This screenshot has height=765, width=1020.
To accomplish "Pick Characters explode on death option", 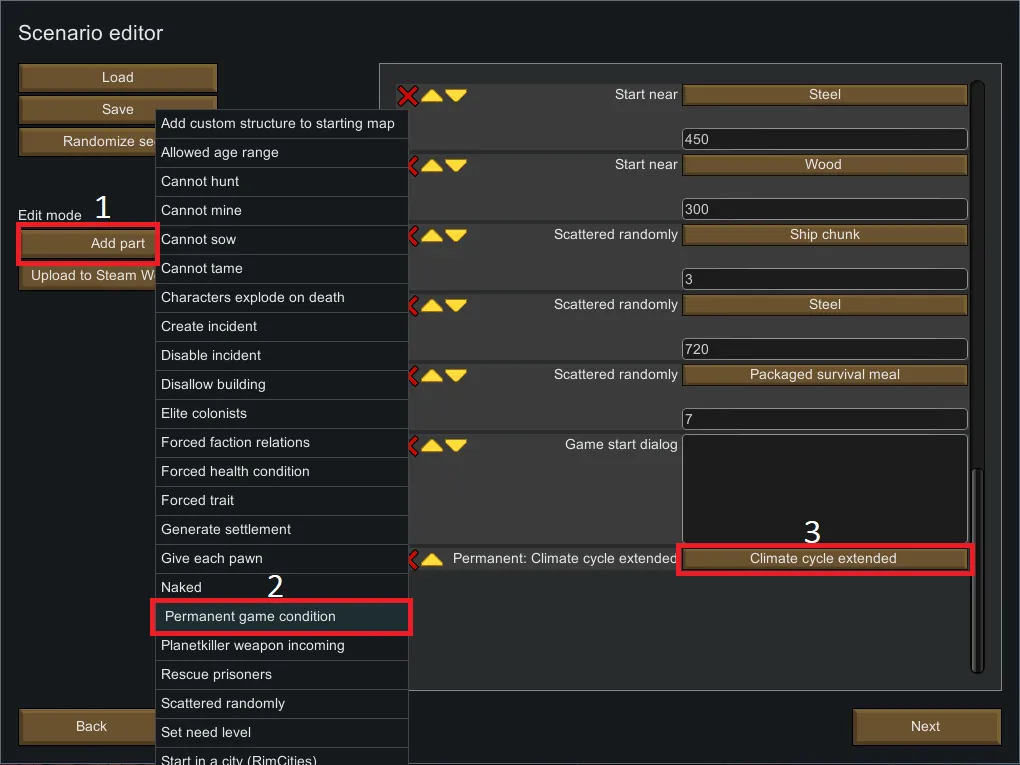I will [x=281, y=297].
